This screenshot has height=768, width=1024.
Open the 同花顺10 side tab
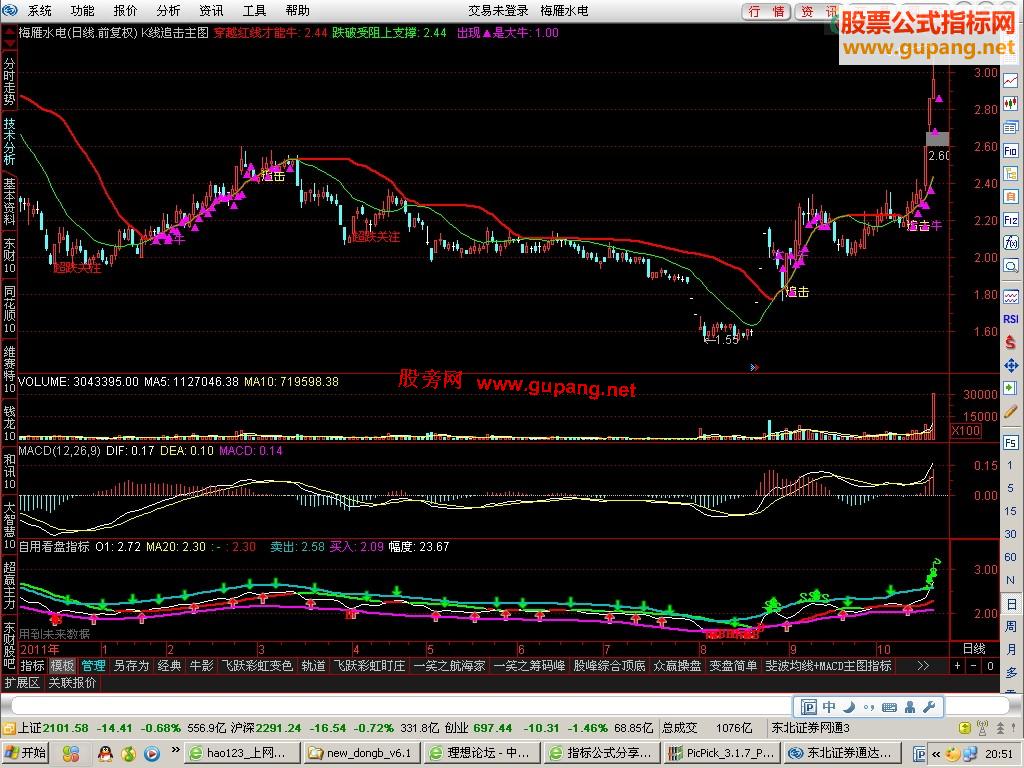[x=9, y=310]
